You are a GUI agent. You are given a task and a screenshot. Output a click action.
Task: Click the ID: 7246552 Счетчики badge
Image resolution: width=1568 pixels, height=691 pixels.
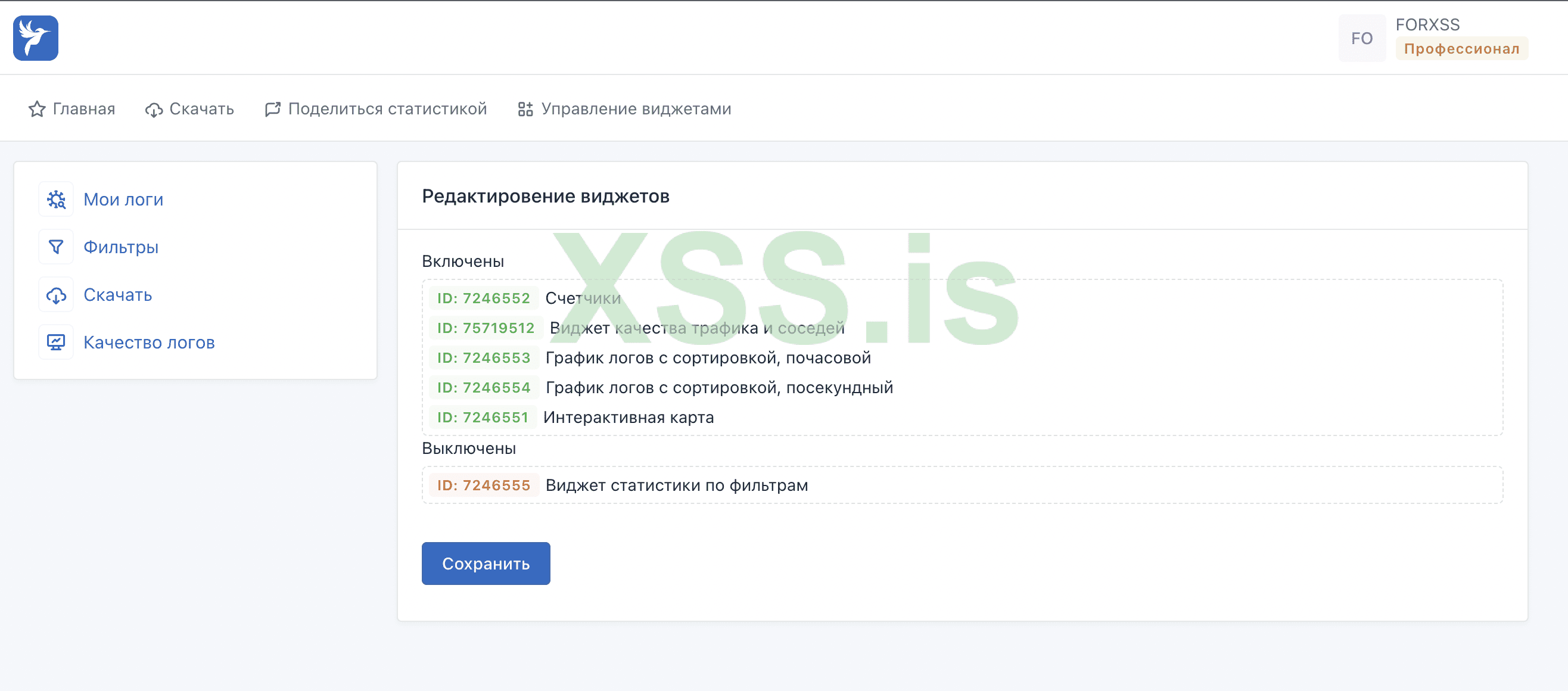tap(483, 298)
